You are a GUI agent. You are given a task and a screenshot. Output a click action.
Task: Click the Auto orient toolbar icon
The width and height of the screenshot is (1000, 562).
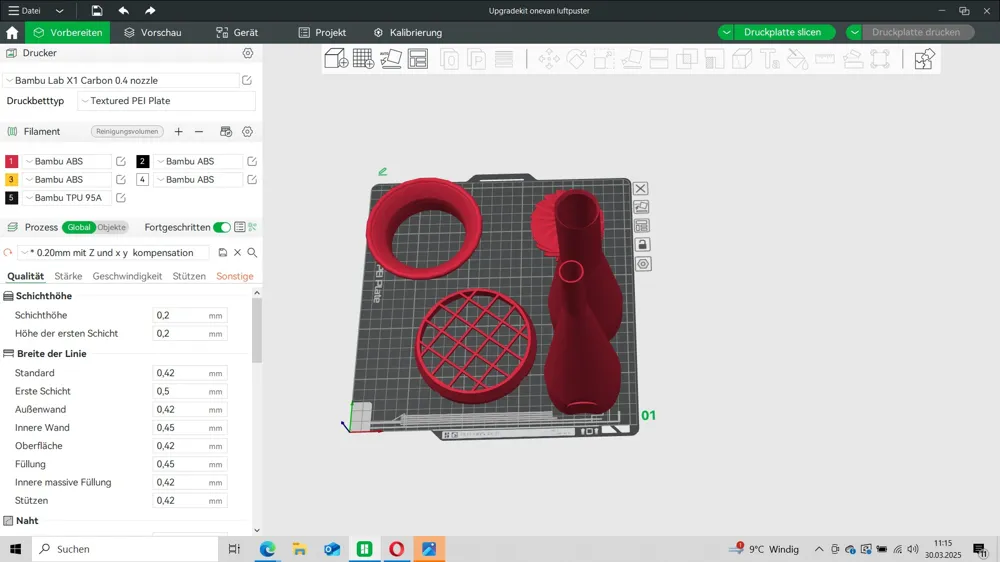tap(391, 59)
